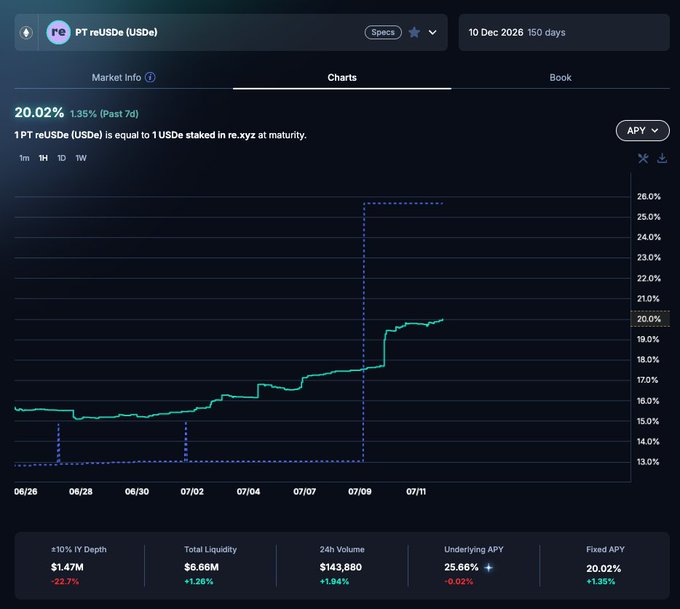Click the 10 Dec 2026 maturity selector
The width and height of the screenshot is (680, 609).
point(564,33)
